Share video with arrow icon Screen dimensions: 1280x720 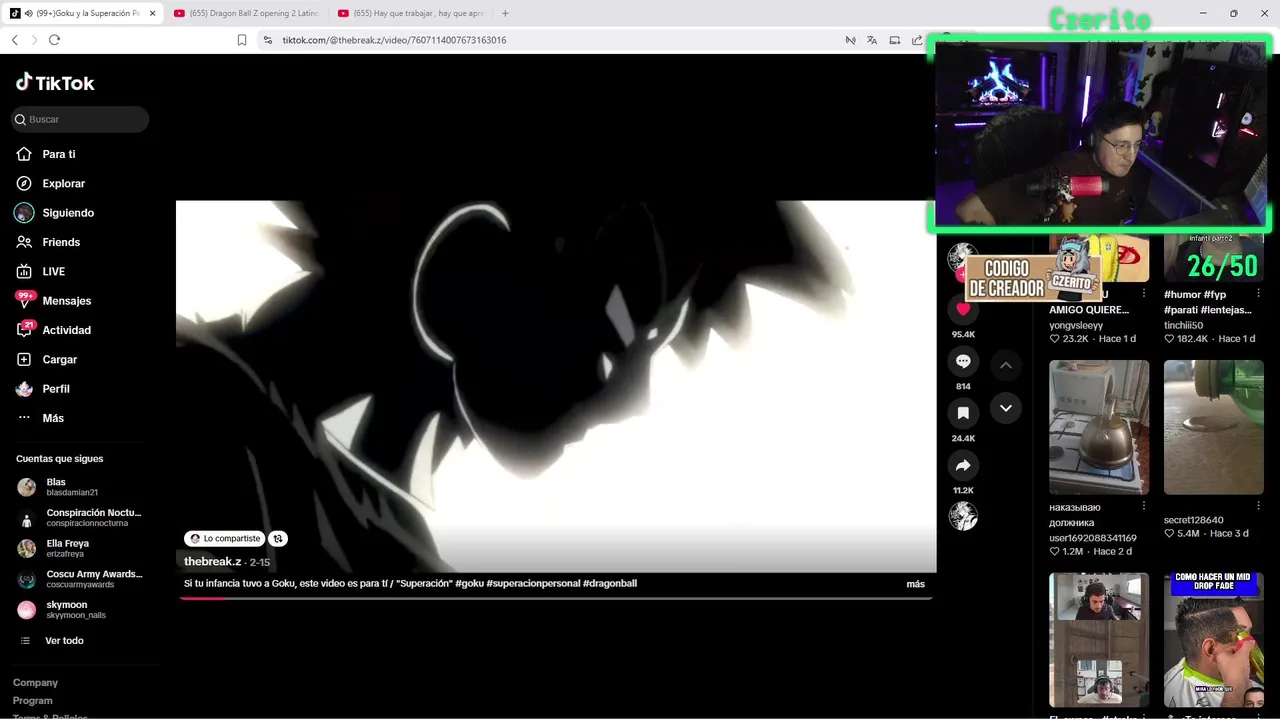click(x=963, y=465)
